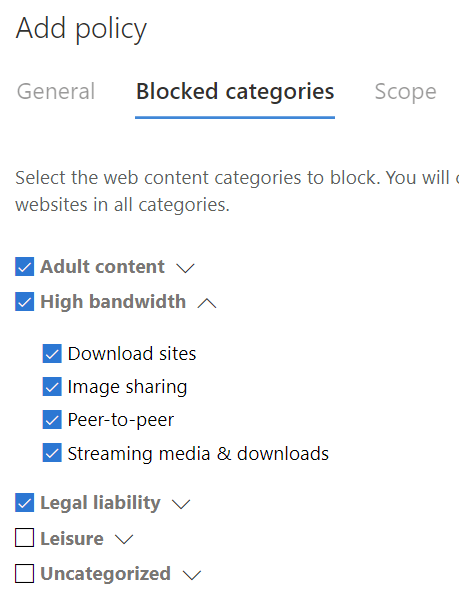459x613 pixels.
Task: Enable the Leisure category checkbox
Action: 24,538
